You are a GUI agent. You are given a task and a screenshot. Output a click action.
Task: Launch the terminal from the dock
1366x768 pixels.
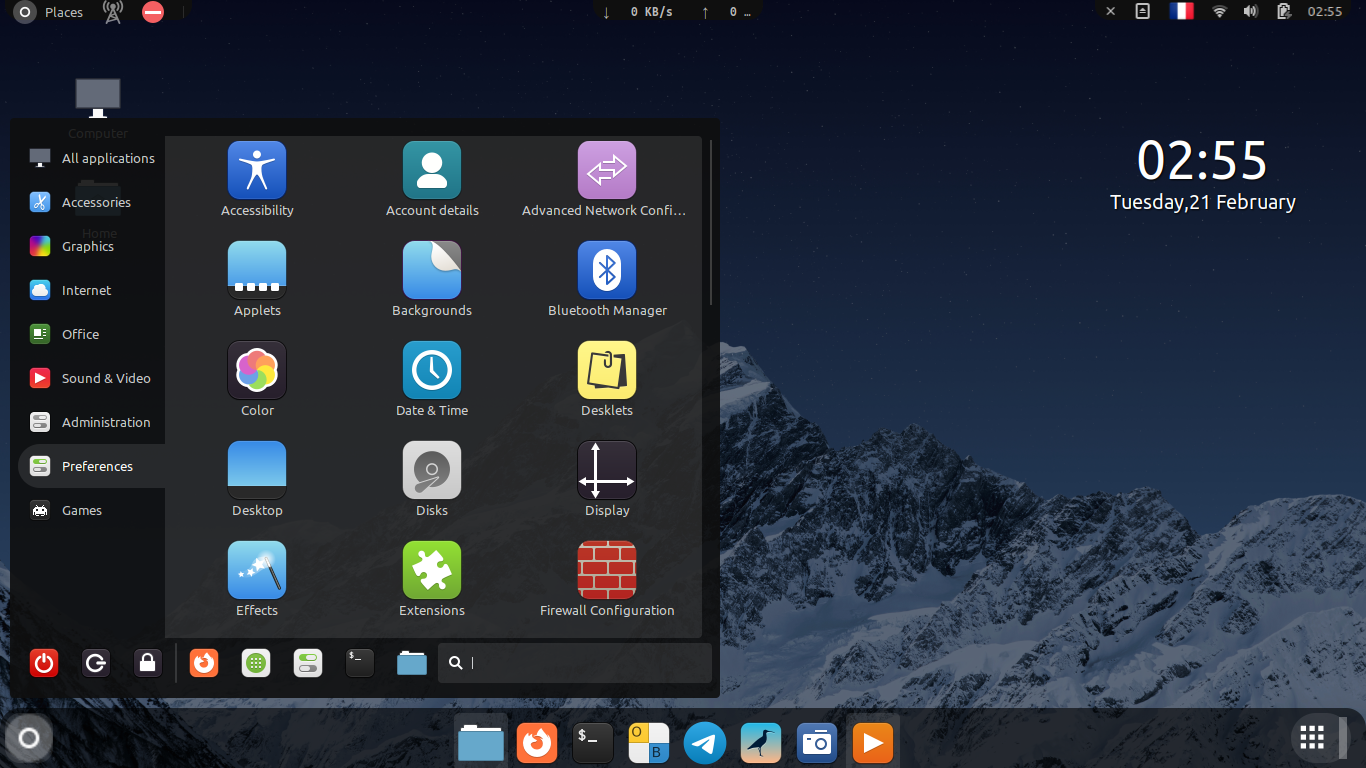[593, 743]
